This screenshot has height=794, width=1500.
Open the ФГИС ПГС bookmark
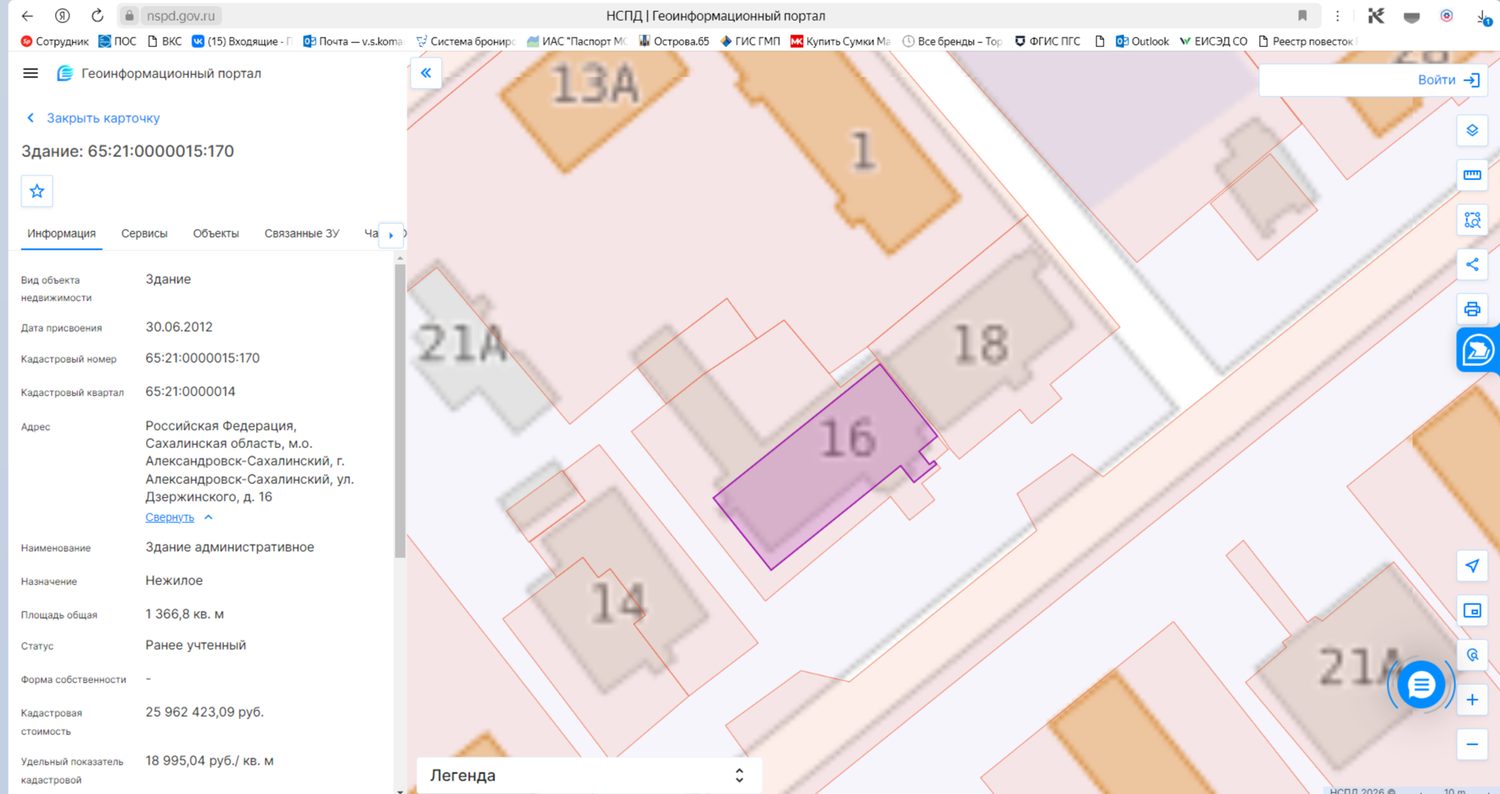[1047, 41]
